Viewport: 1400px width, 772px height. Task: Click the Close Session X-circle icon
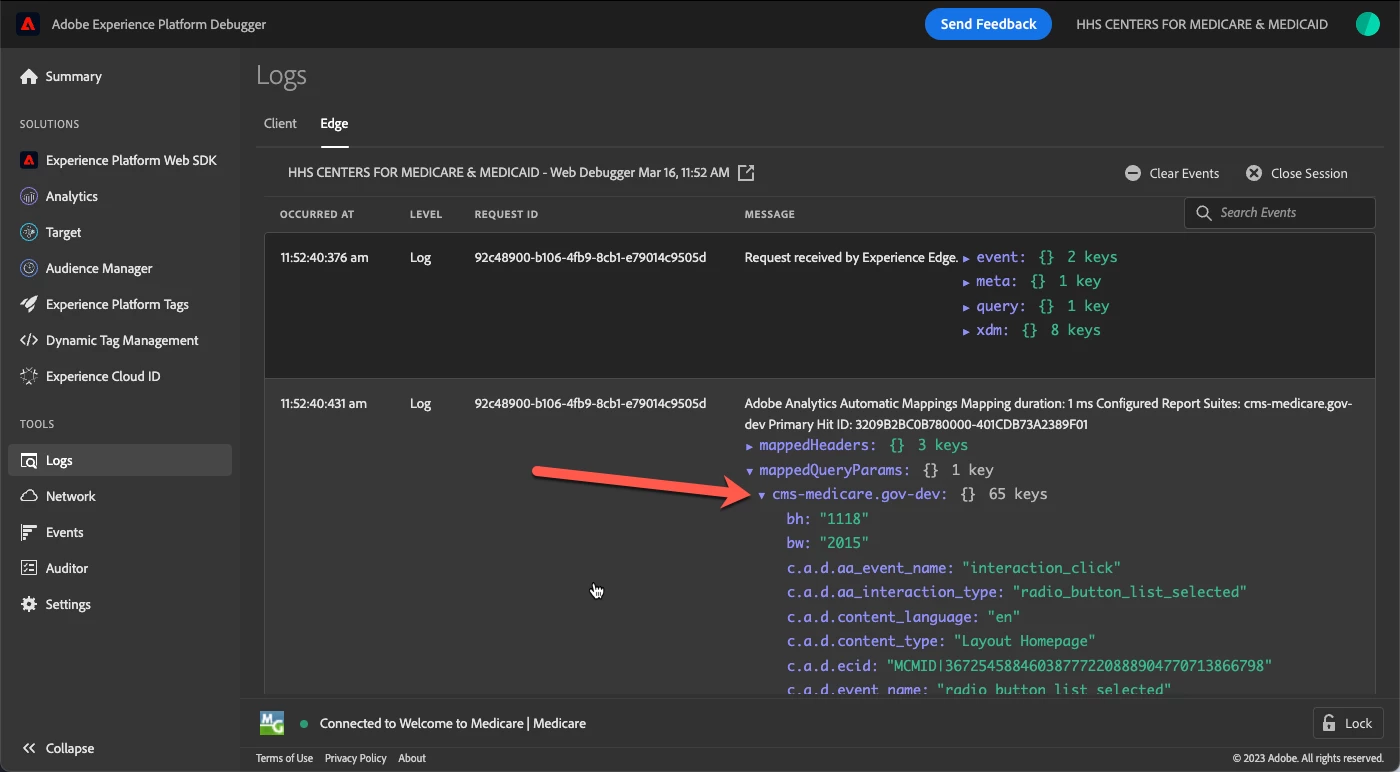(x=1254, y=173)
